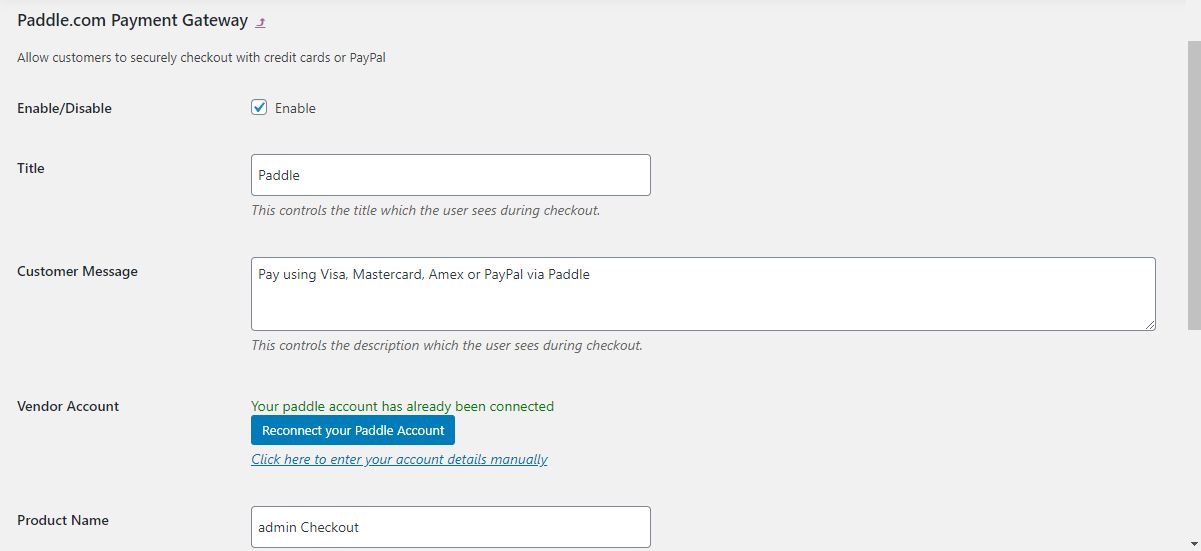Click the "Paddle.com Payment Gateway" heading text
The image size is (1201, 551).
coord(132,20)
